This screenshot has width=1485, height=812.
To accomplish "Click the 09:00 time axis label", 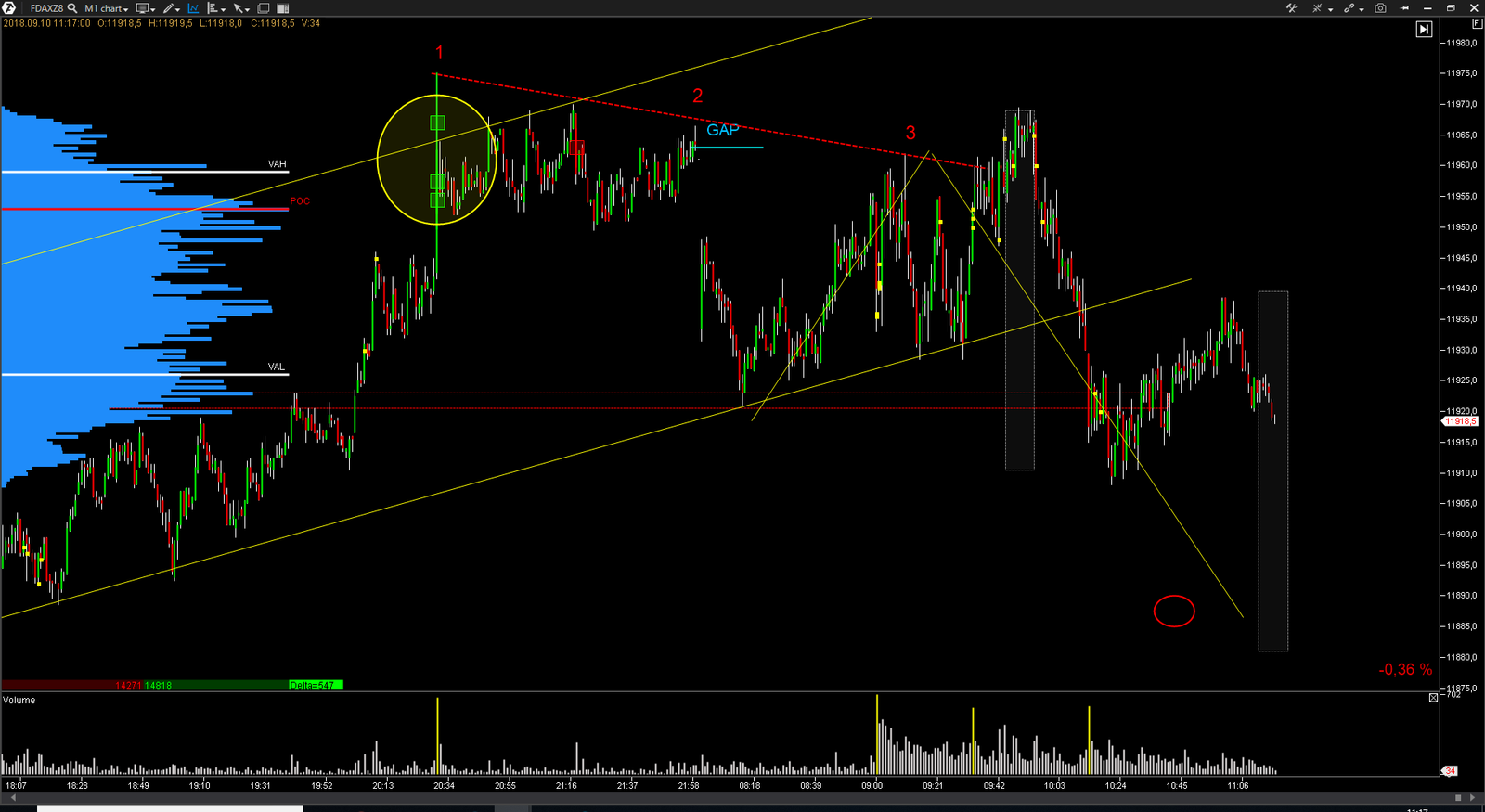I will [872, 786].
